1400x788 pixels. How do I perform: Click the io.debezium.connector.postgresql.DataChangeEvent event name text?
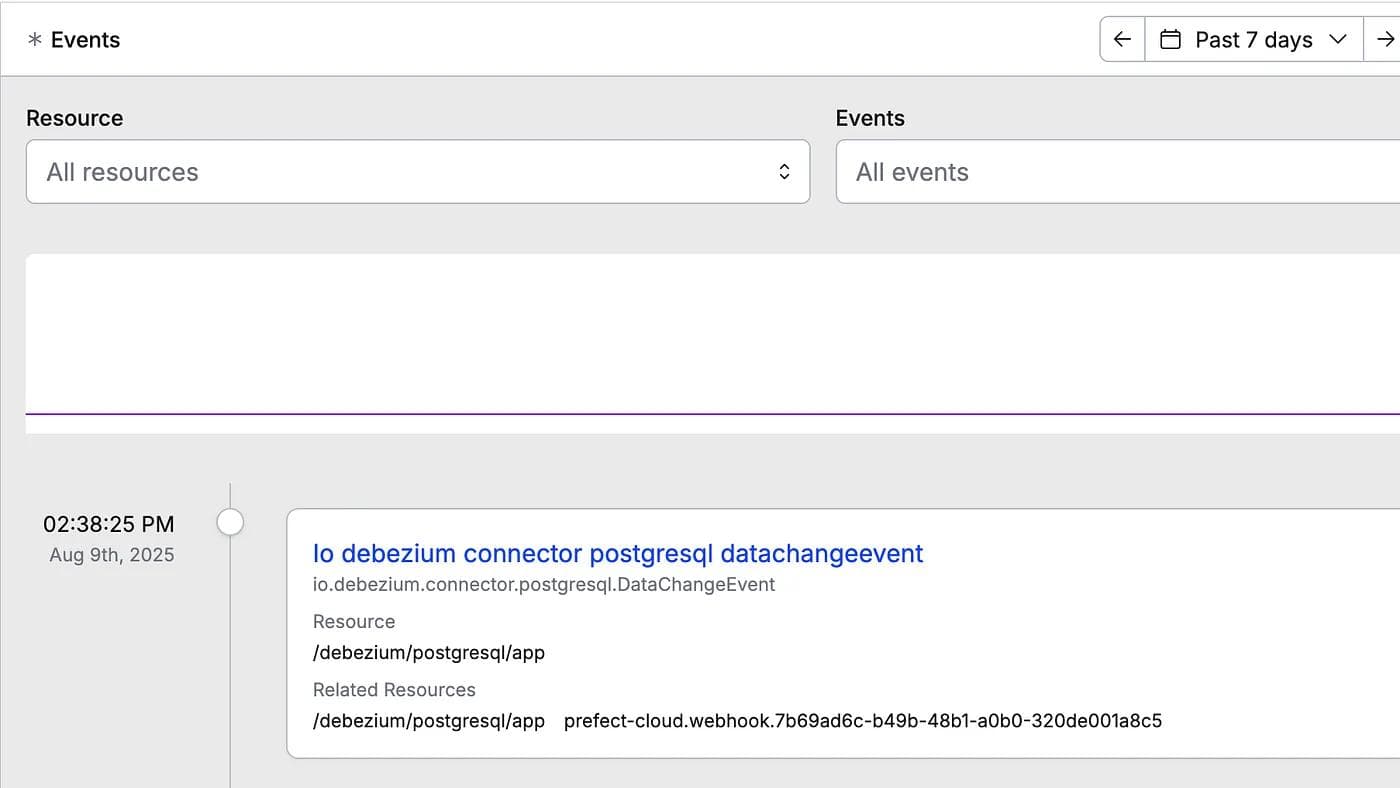[543, 584]
